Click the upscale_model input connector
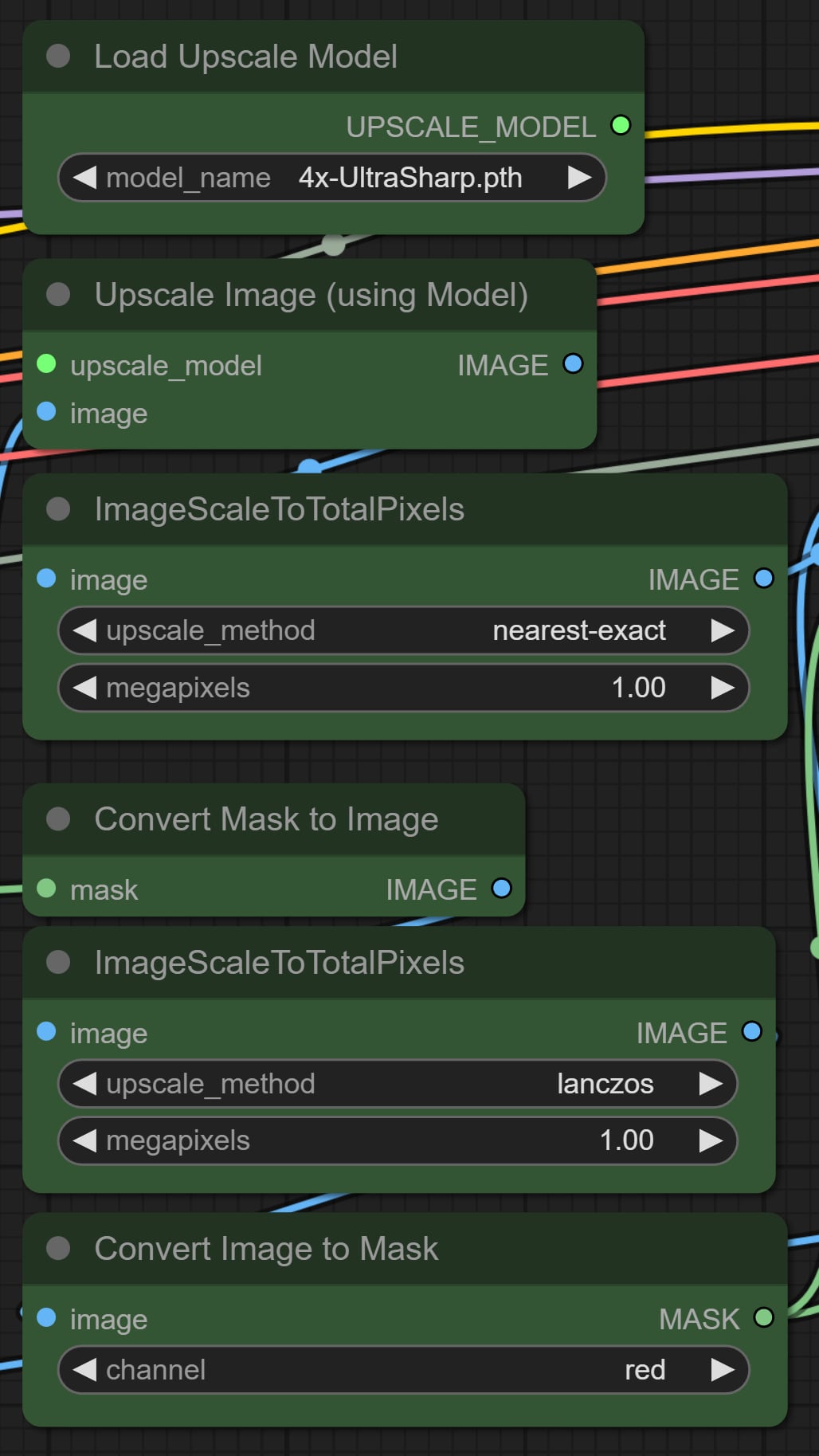 click(46, 364)
